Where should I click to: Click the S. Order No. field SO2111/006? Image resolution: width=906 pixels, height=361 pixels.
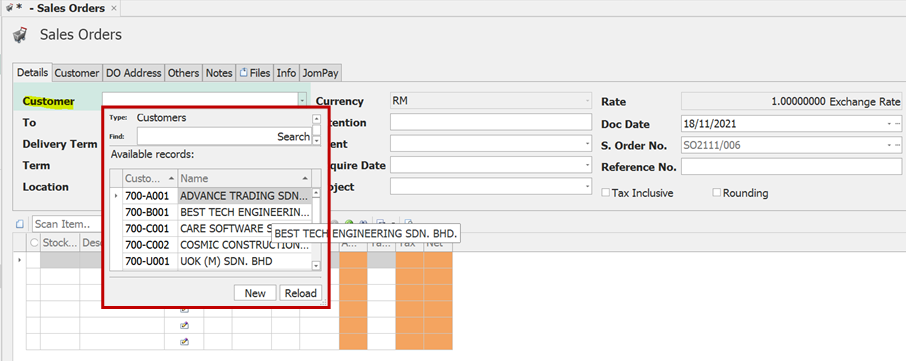tap(791, 145)
